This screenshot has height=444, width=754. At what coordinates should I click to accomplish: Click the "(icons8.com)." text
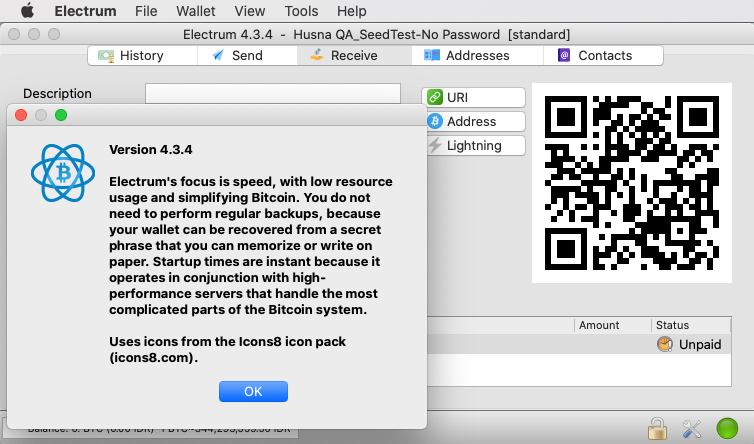click(x=153, y=357)
